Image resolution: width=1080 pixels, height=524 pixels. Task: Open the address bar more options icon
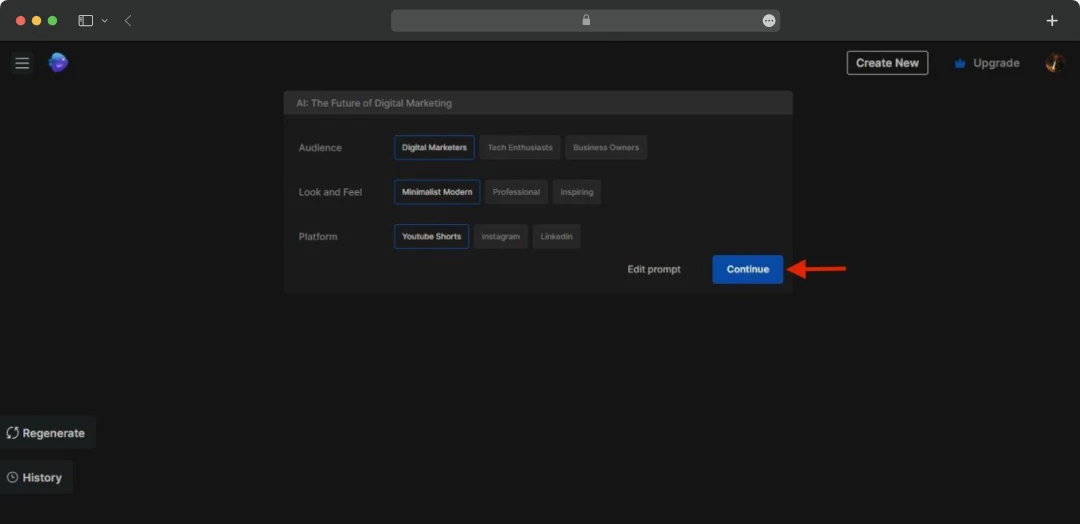point(769,21)
